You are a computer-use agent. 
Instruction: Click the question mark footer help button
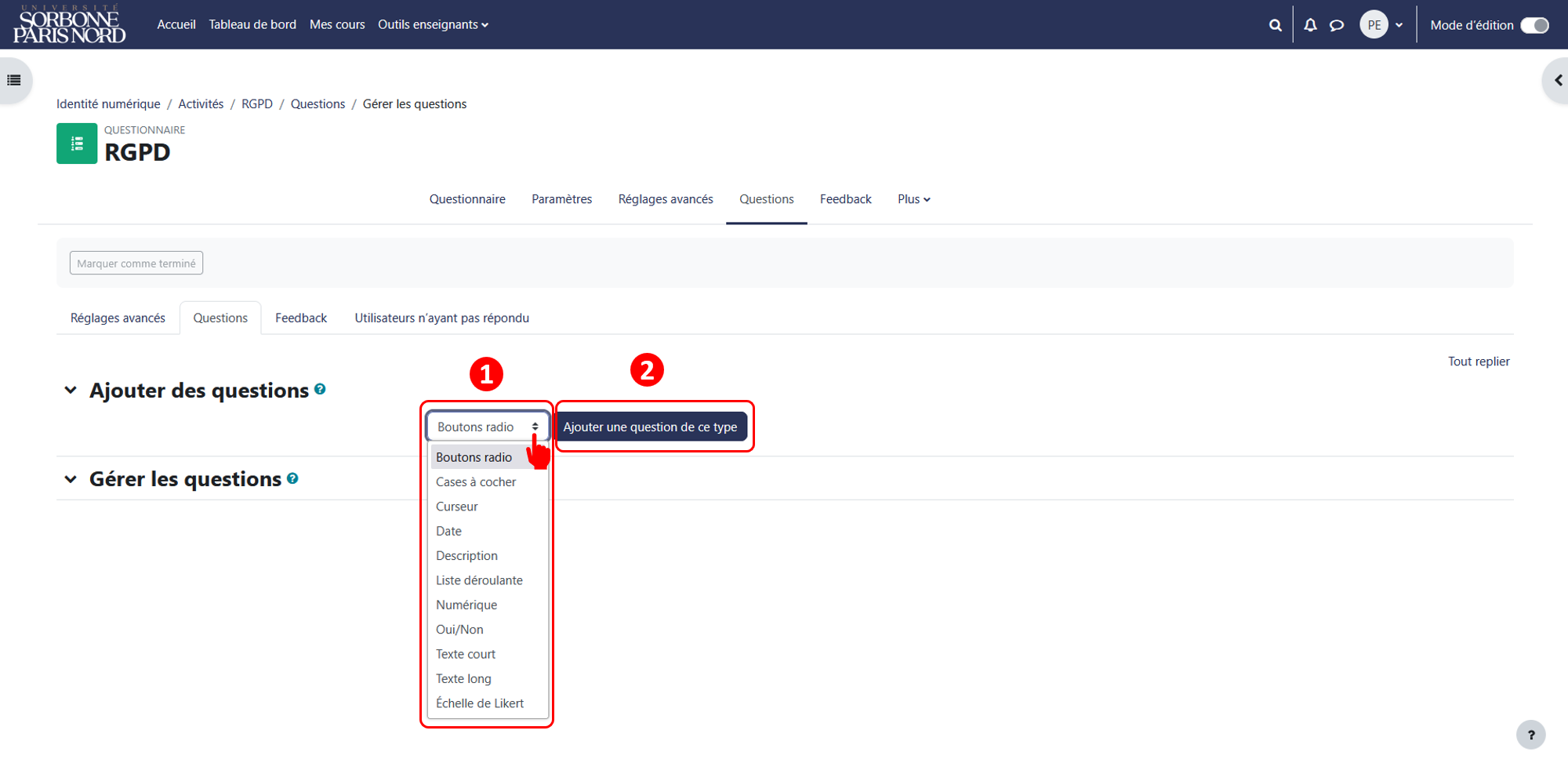[1530, 735]
